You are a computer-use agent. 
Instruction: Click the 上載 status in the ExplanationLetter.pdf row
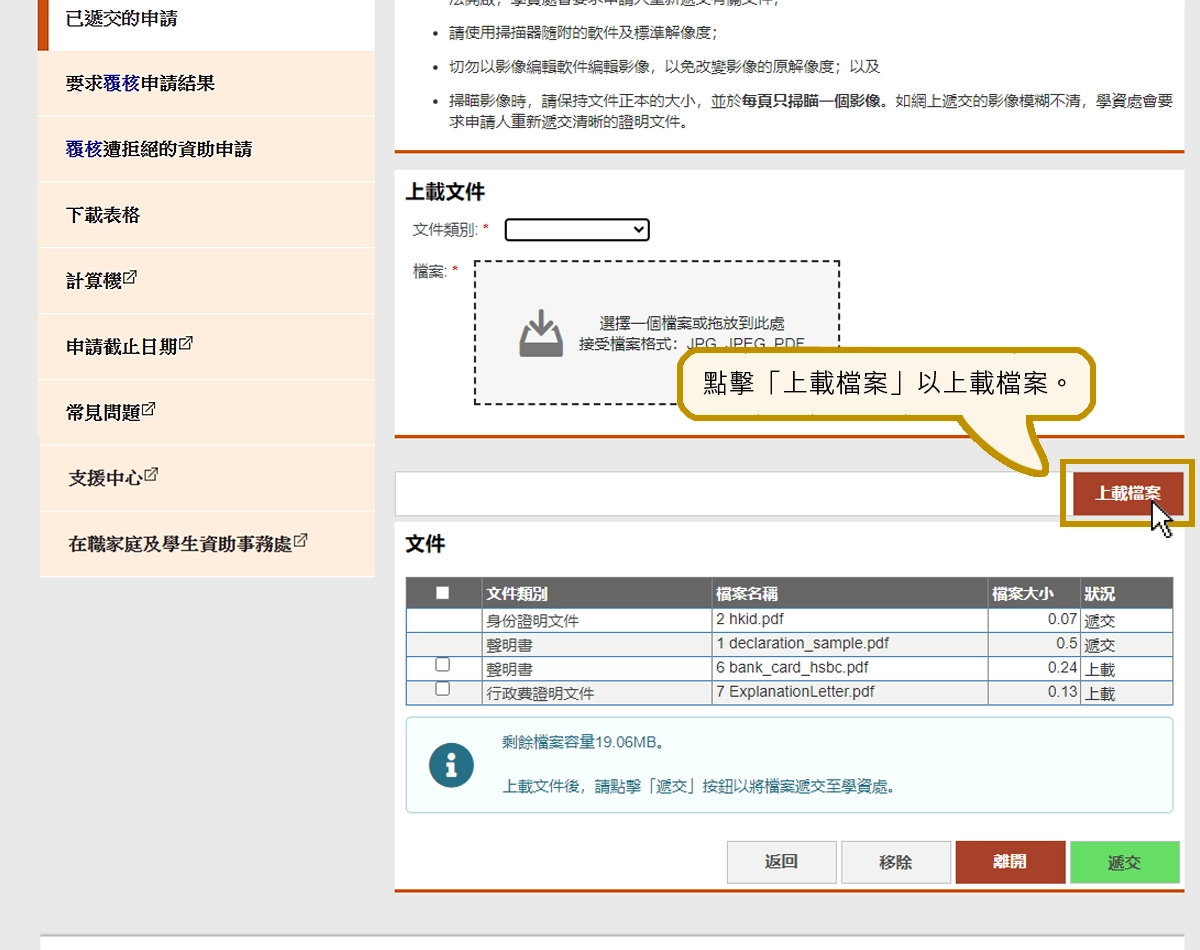click(1100, 693)
